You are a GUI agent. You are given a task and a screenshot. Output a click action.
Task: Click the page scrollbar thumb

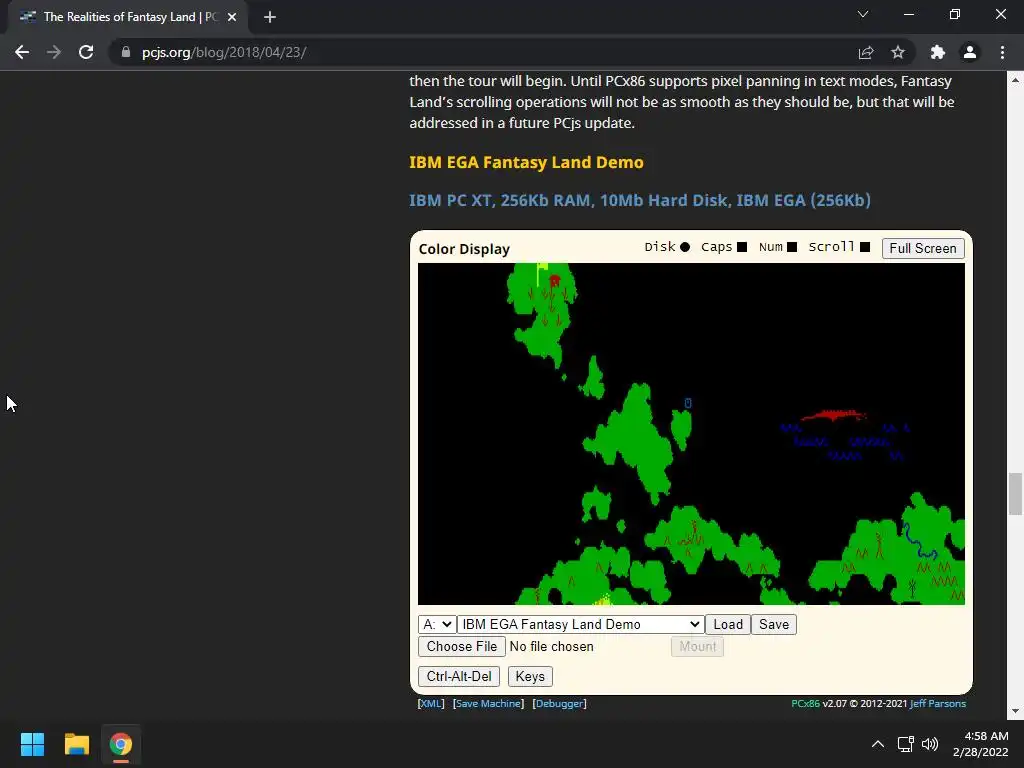pyautogui.click(x=1015, y=494)
